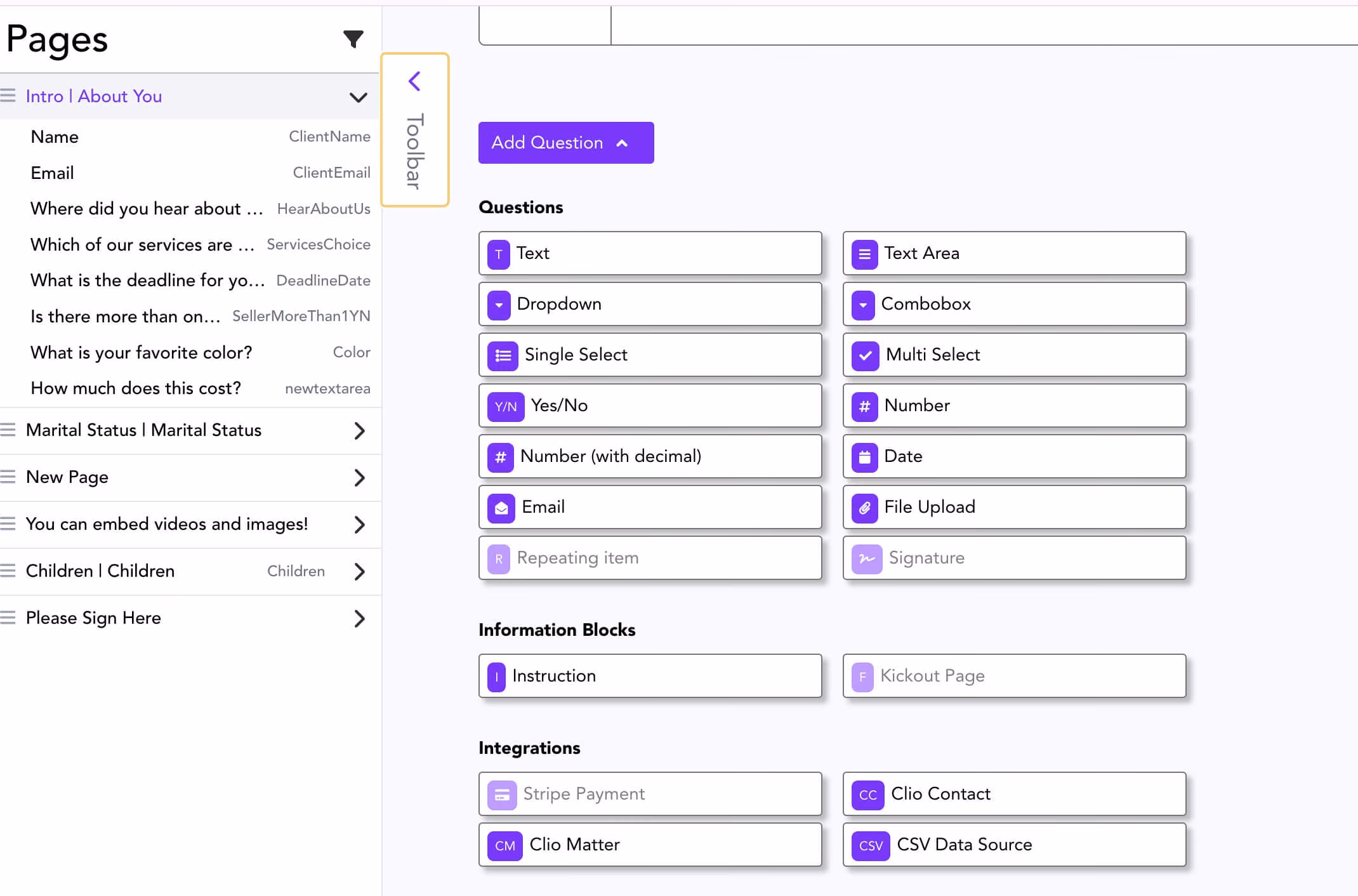Add a Multi Select question
The height and width of the screenshot is (896, 1358).
(x=1014, y=355)
